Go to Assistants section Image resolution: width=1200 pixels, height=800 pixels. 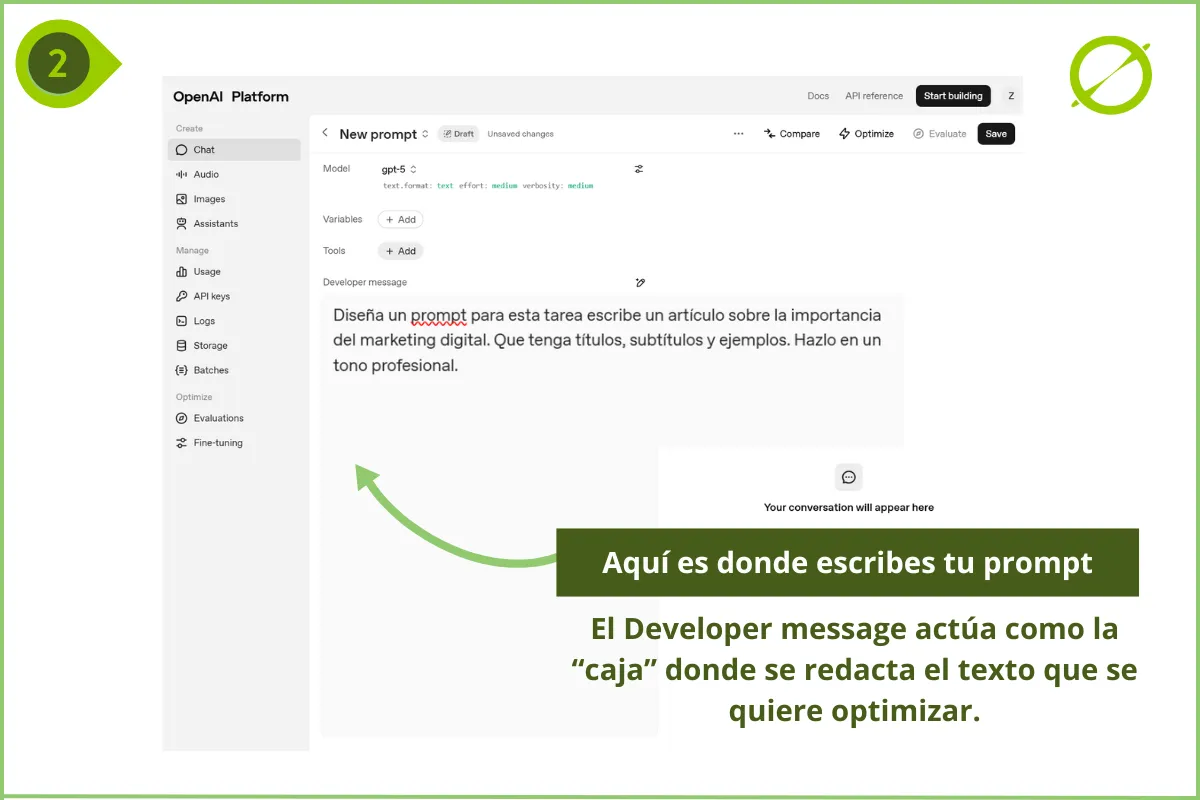pos(215,224)
